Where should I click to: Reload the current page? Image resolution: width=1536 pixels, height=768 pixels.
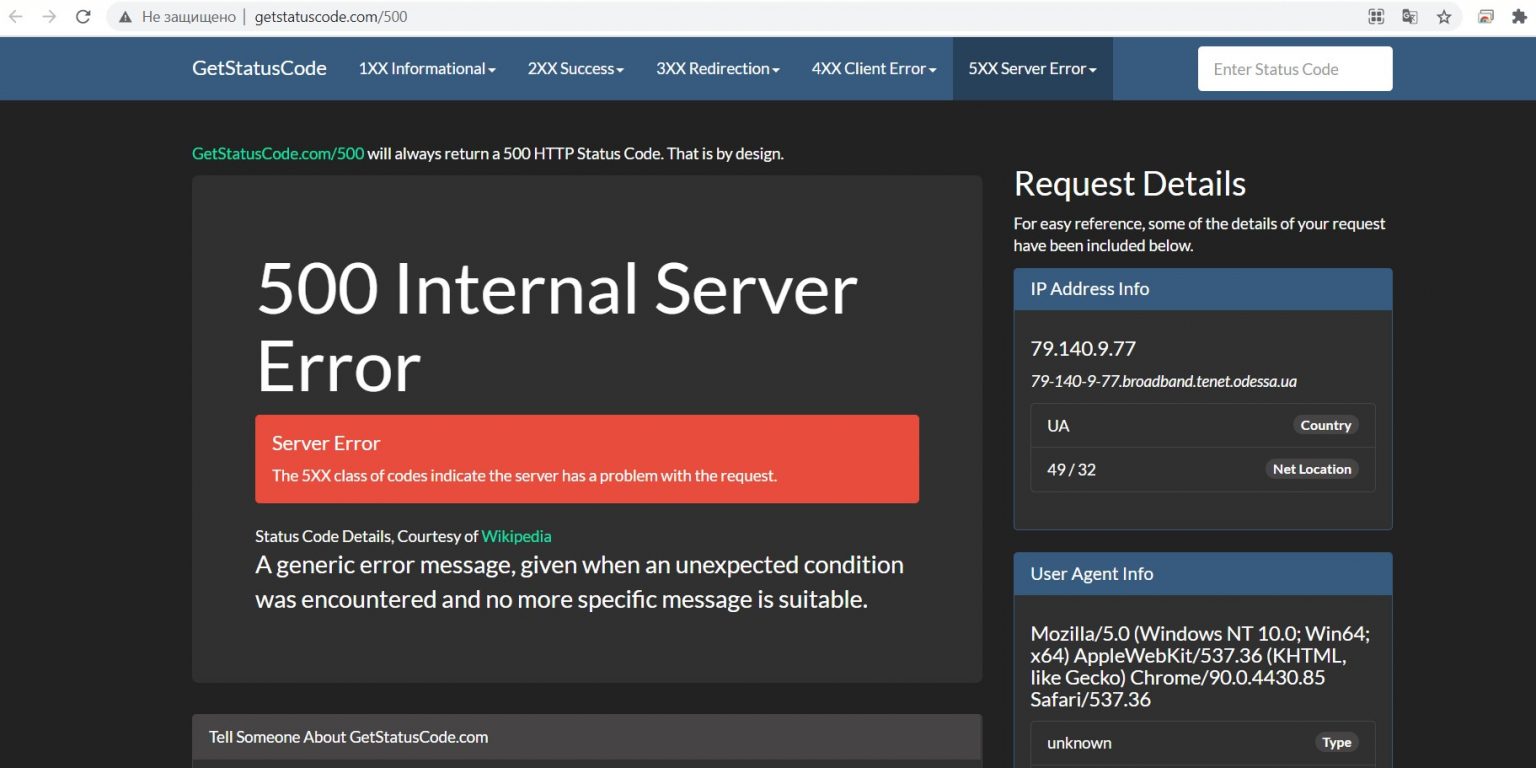click(x=83, y=17)
